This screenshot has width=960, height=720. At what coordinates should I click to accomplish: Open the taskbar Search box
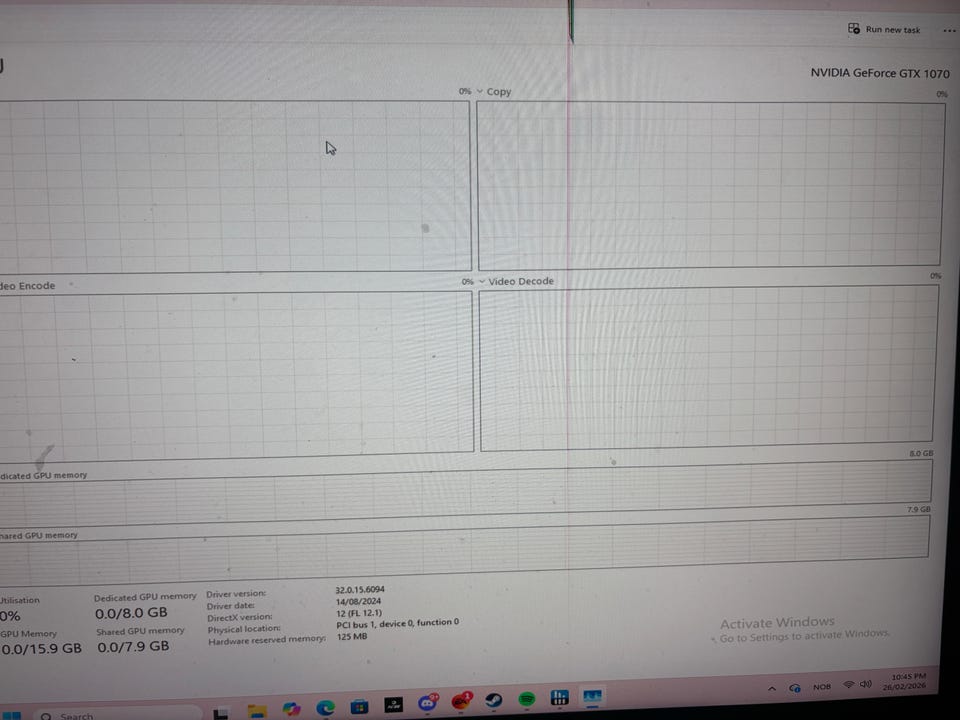pos(116,714)
